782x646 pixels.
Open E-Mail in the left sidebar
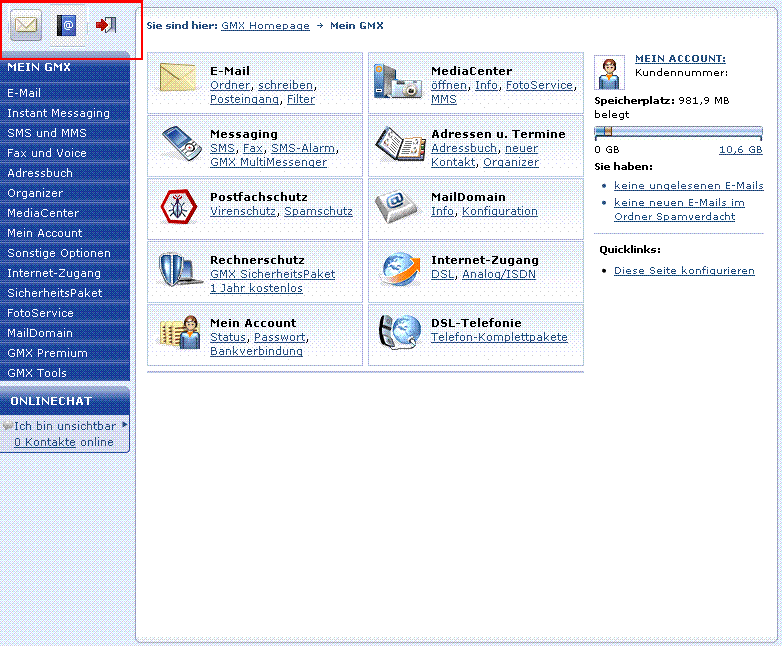(x=65, y=93)
